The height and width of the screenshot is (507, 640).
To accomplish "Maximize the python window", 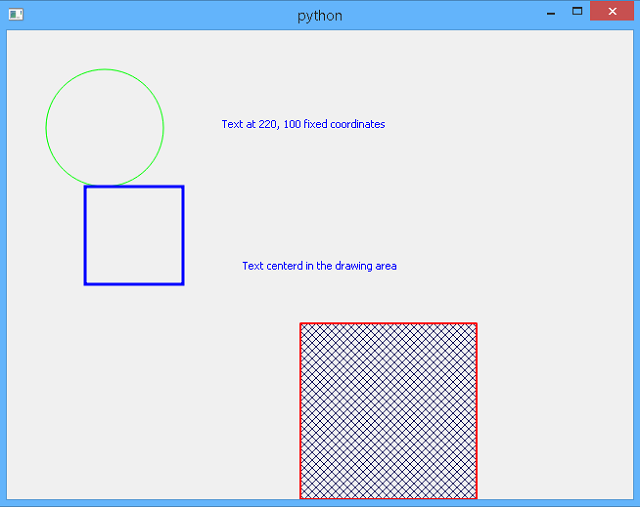I will click(x=577, y=11).
